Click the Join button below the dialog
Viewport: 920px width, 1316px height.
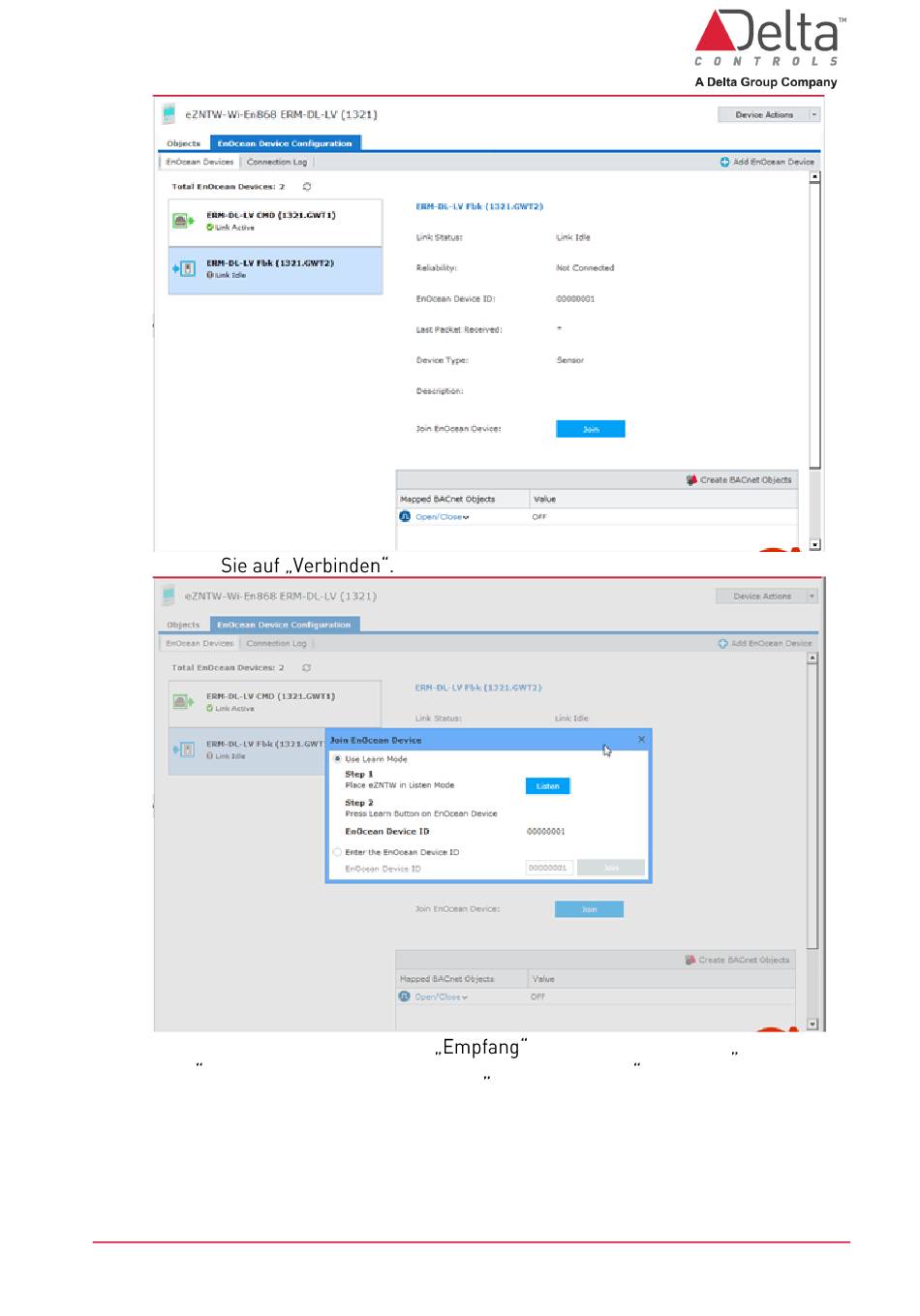point(589,909)
